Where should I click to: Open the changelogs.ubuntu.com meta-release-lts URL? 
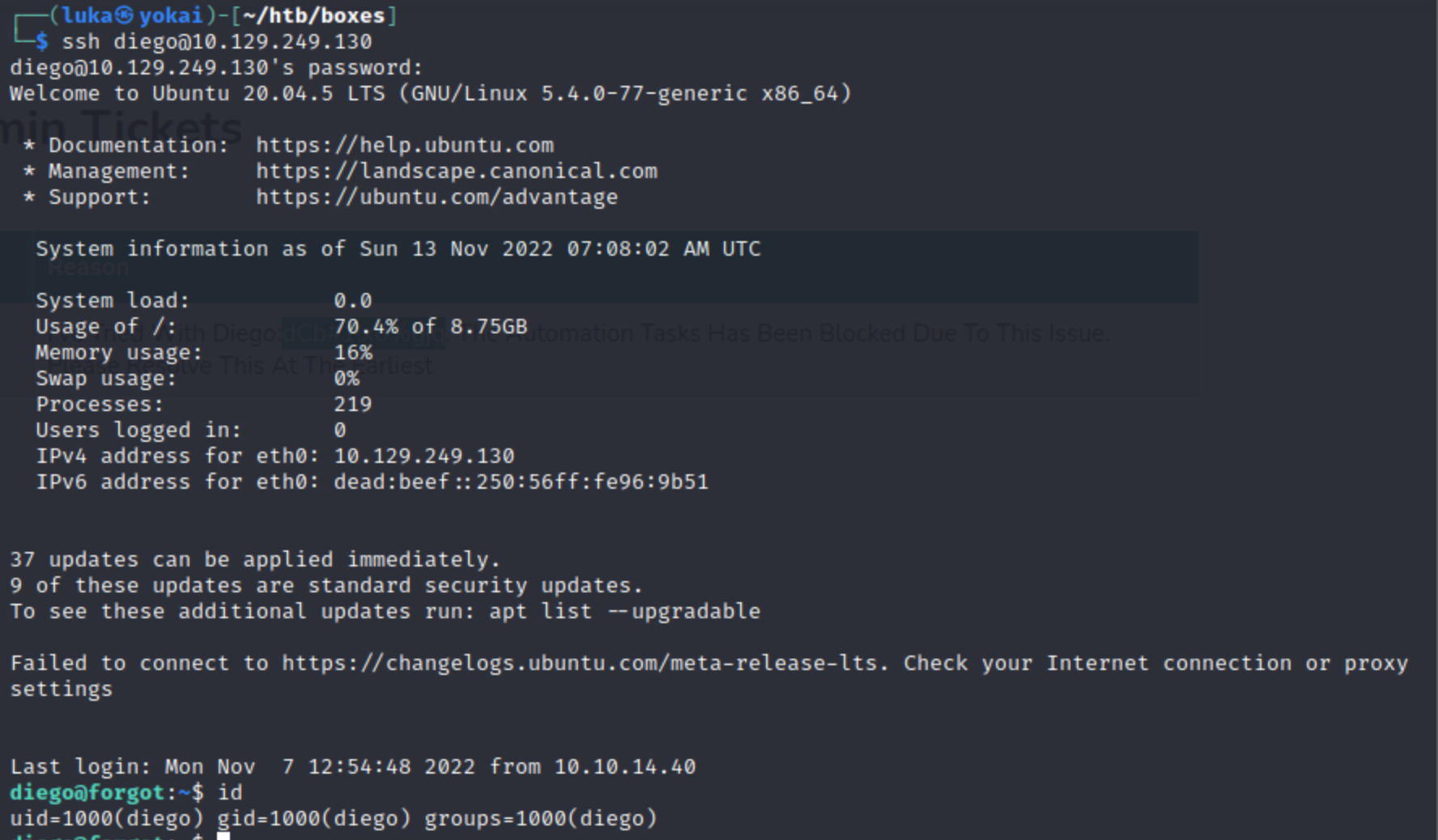[x=579, y=664]
